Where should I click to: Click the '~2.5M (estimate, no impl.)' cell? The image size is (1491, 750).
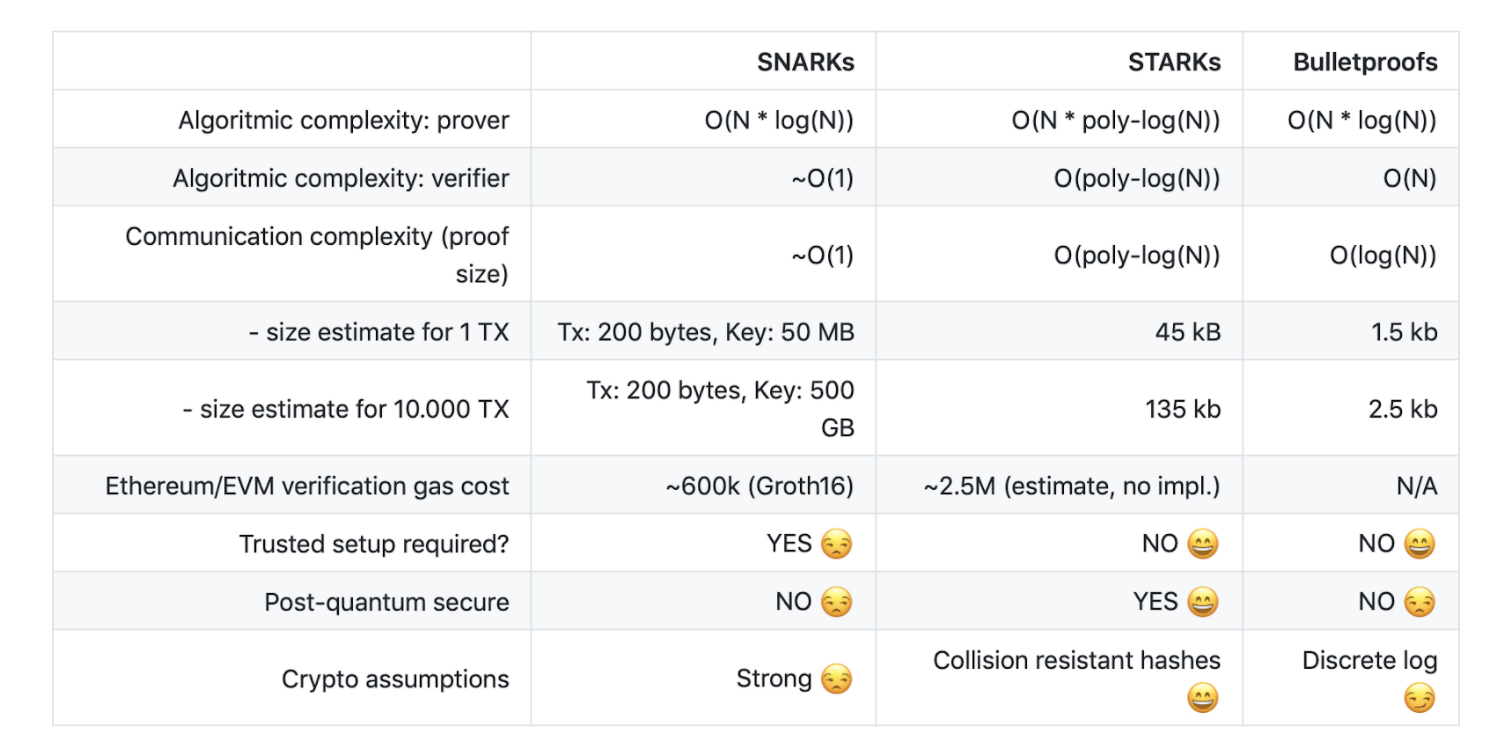(x=1071, y=487)
